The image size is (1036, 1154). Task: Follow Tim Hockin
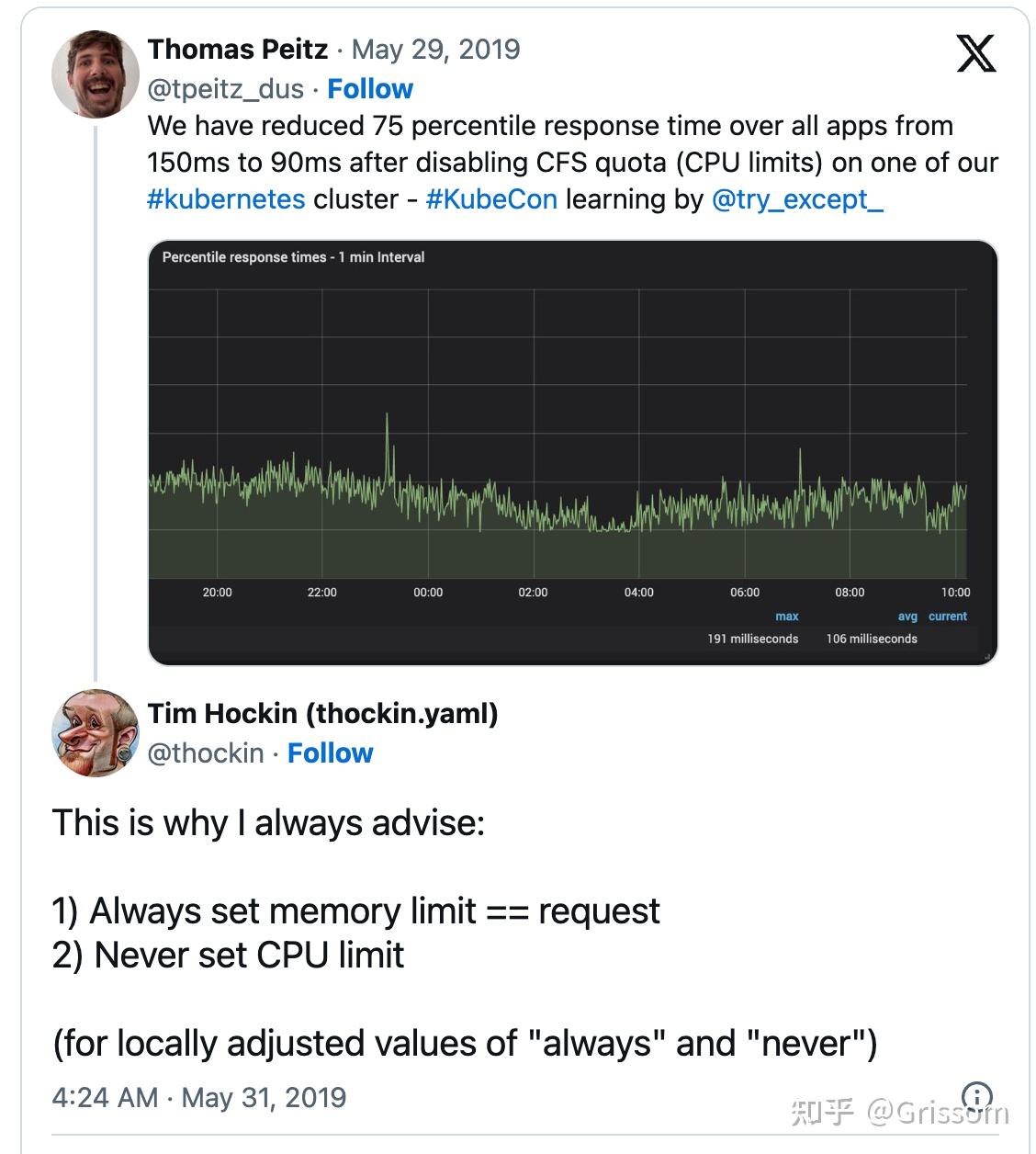pos(331,752)
